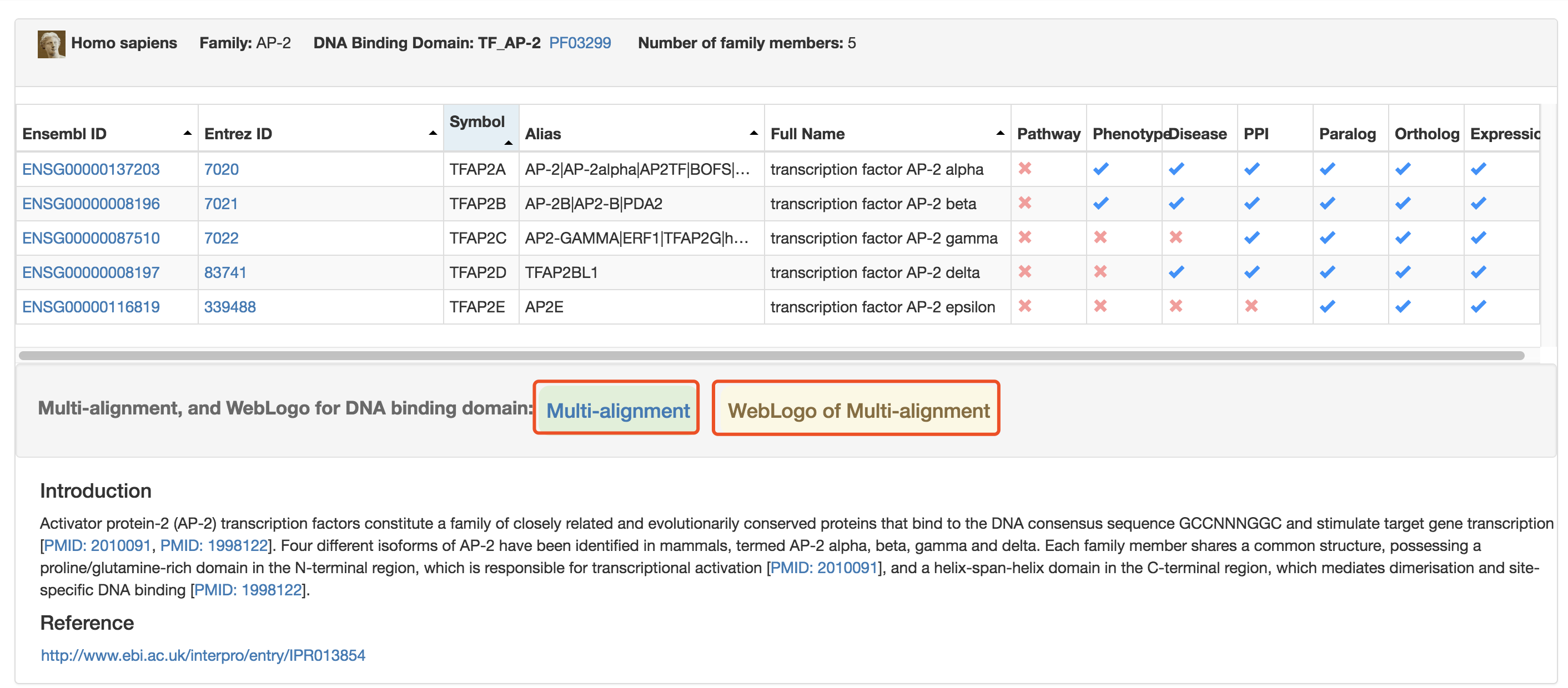Sort by Entrez ID column arrow
1568x688 pixels.
433,133
